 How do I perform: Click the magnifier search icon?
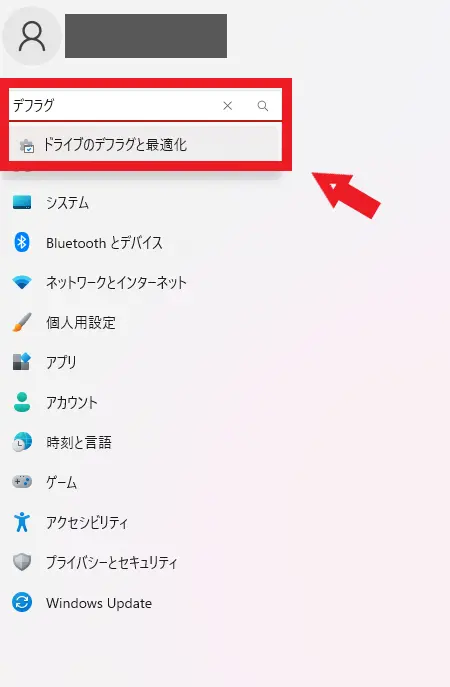(x=262, y=106)
